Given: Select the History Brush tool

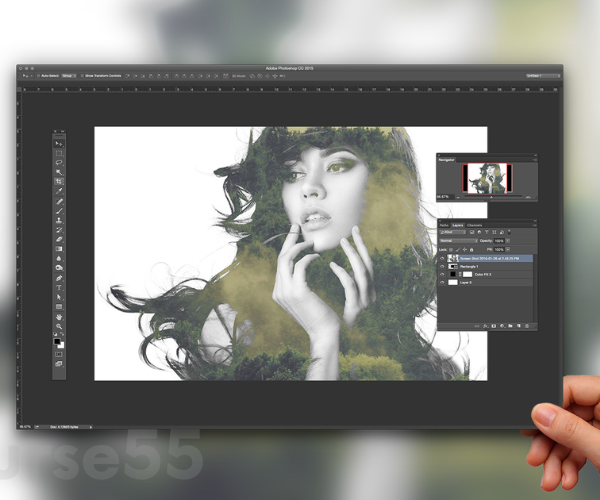Looking at the screenshot, I should coord(59,230).
